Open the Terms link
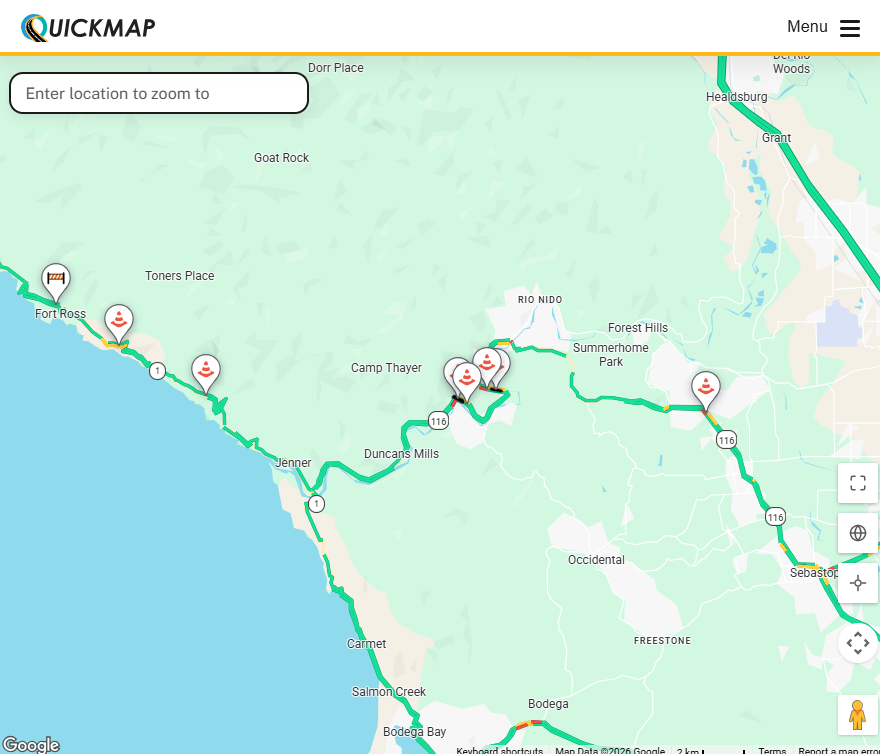The width and height of the screenshot is (880, 754). [x=772, y=750]
